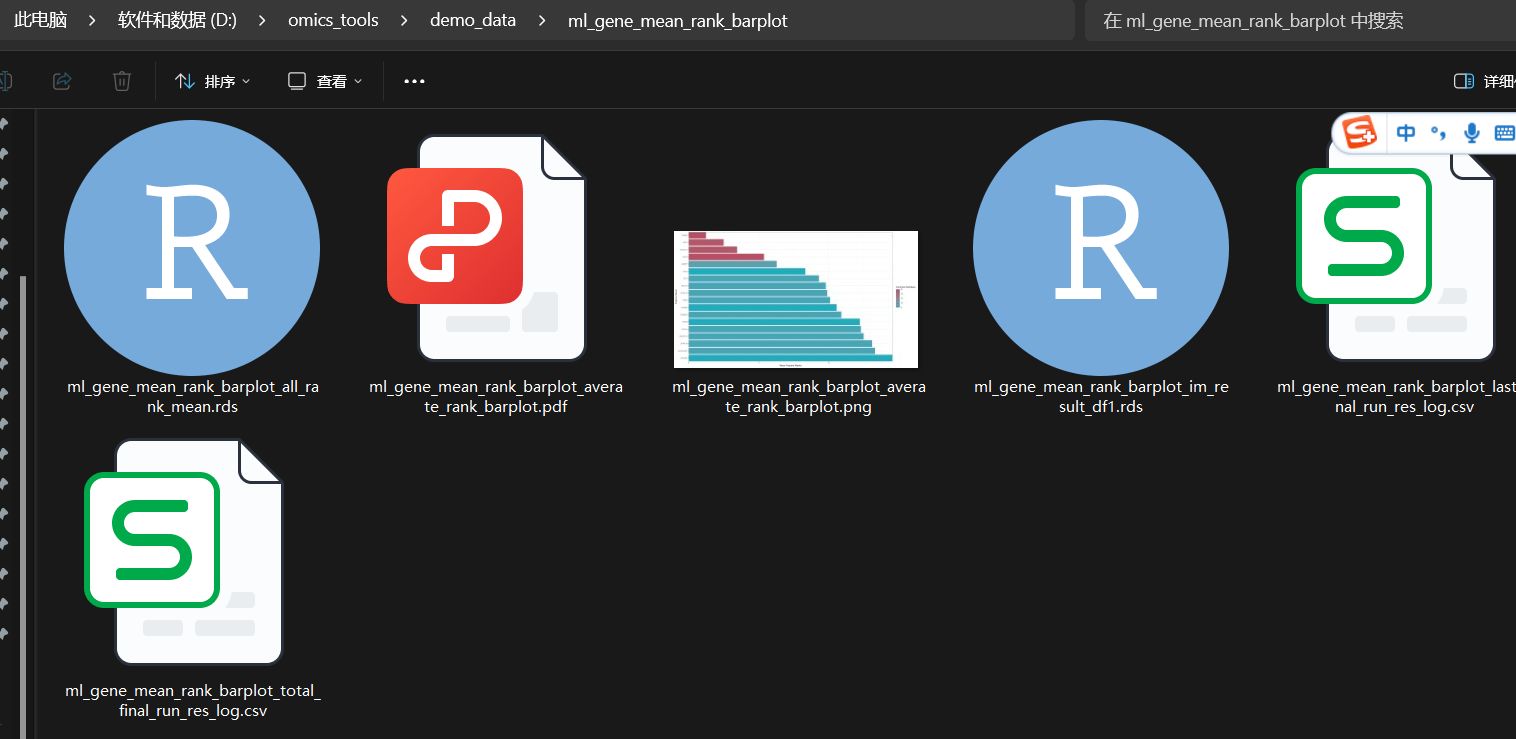Select file name ml_gene_mean_rank_barplot_total_final_run_res_log.csv
This screenshot has height=739, width=1516.
193,701
